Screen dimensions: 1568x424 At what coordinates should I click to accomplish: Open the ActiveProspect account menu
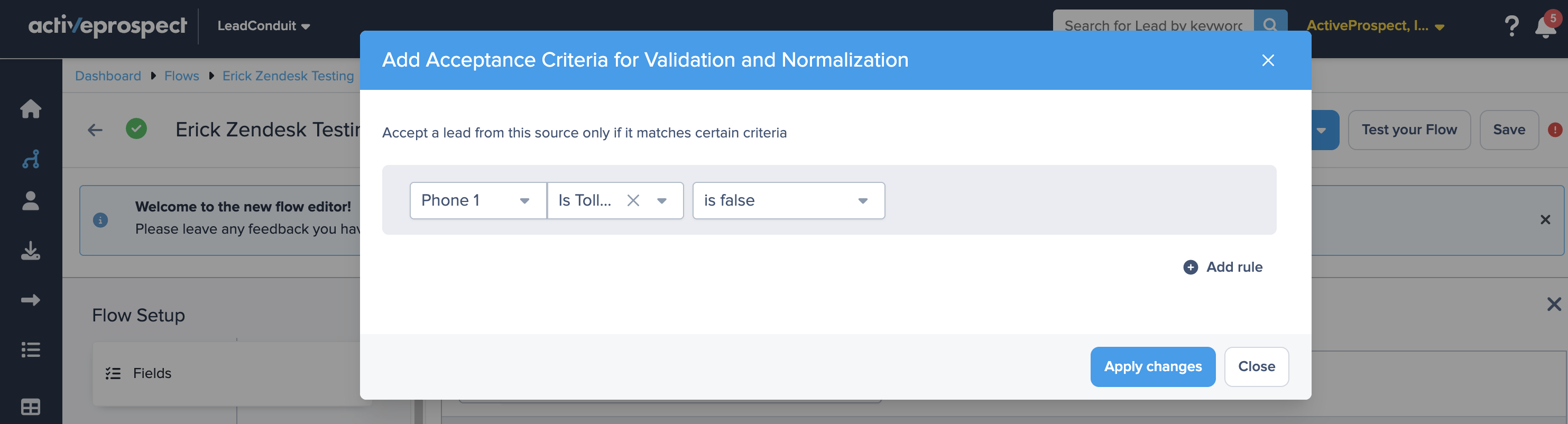click(x=1375, y=25)
